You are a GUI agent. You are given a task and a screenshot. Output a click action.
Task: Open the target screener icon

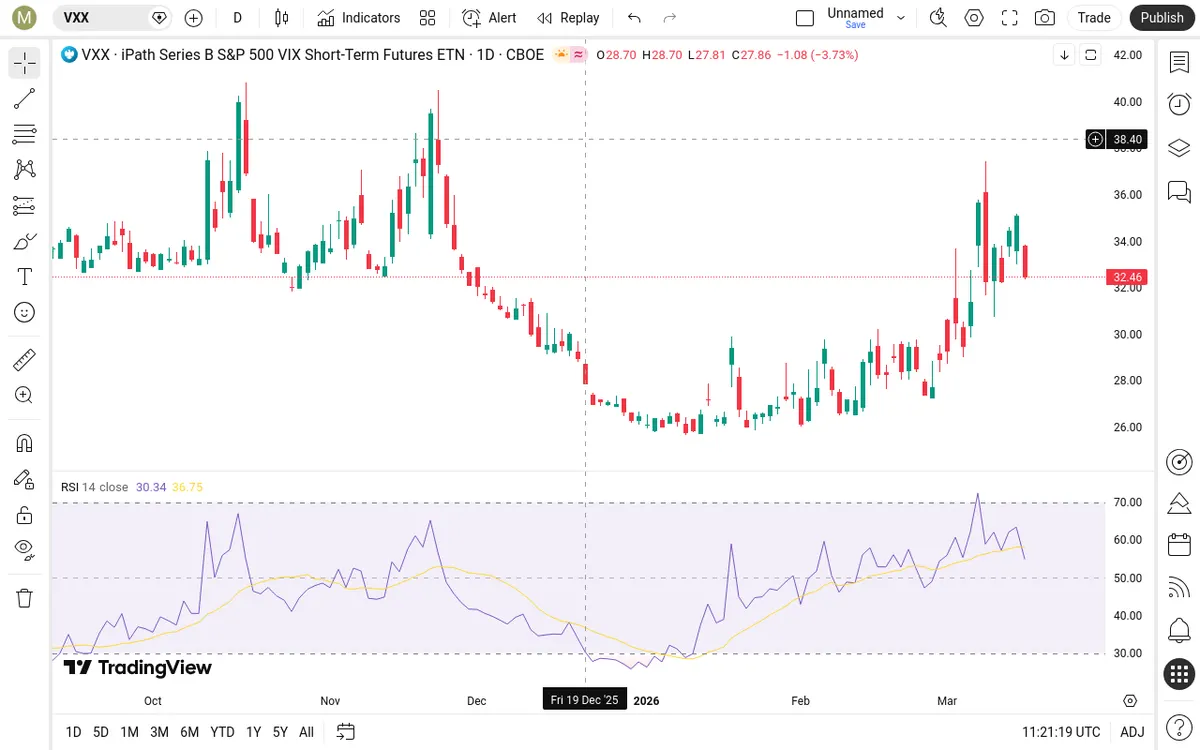click(x=1179, y=462)
